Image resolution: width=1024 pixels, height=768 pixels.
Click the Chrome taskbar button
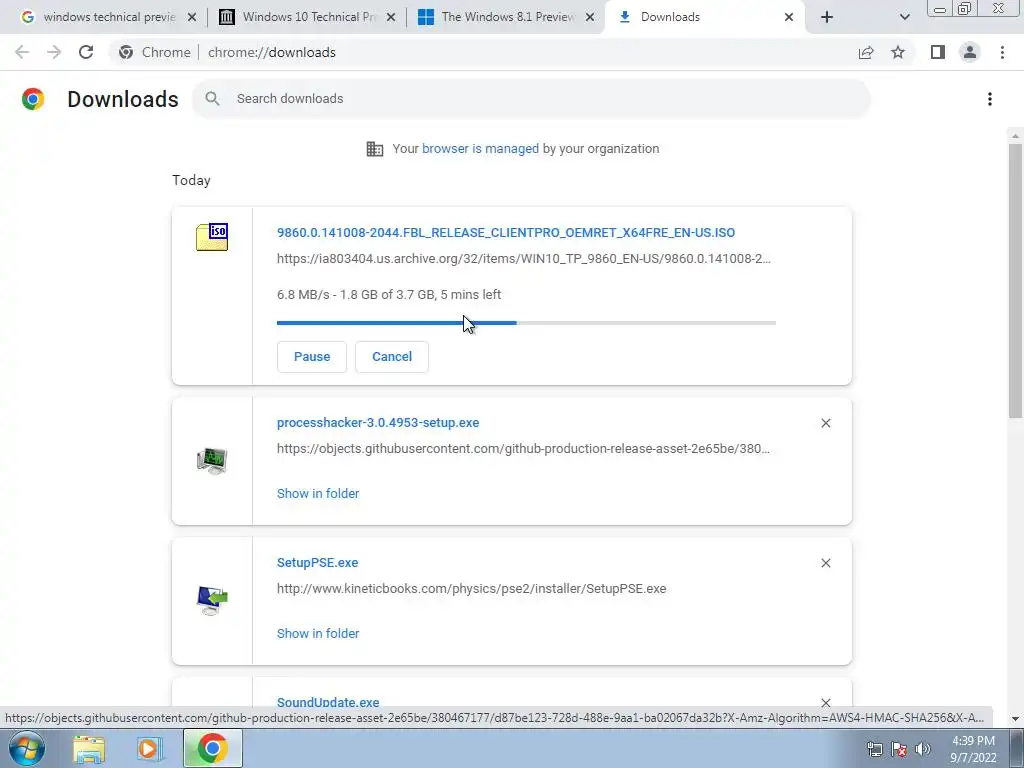[213, 748]
